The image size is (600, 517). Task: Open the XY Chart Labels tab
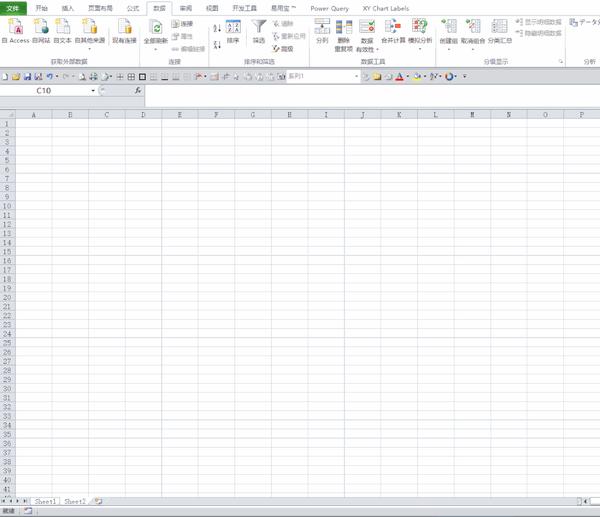tap(386, 8)
